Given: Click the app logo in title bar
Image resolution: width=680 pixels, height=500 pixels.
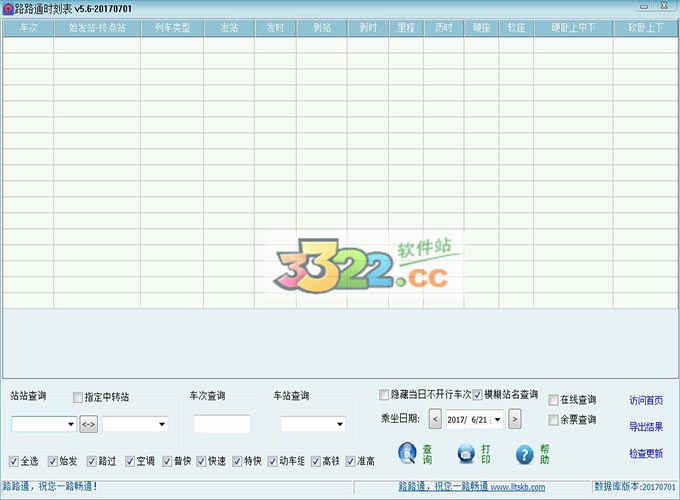Looking at the screenshot, I should pyautogui.click(x=8, y=8).
